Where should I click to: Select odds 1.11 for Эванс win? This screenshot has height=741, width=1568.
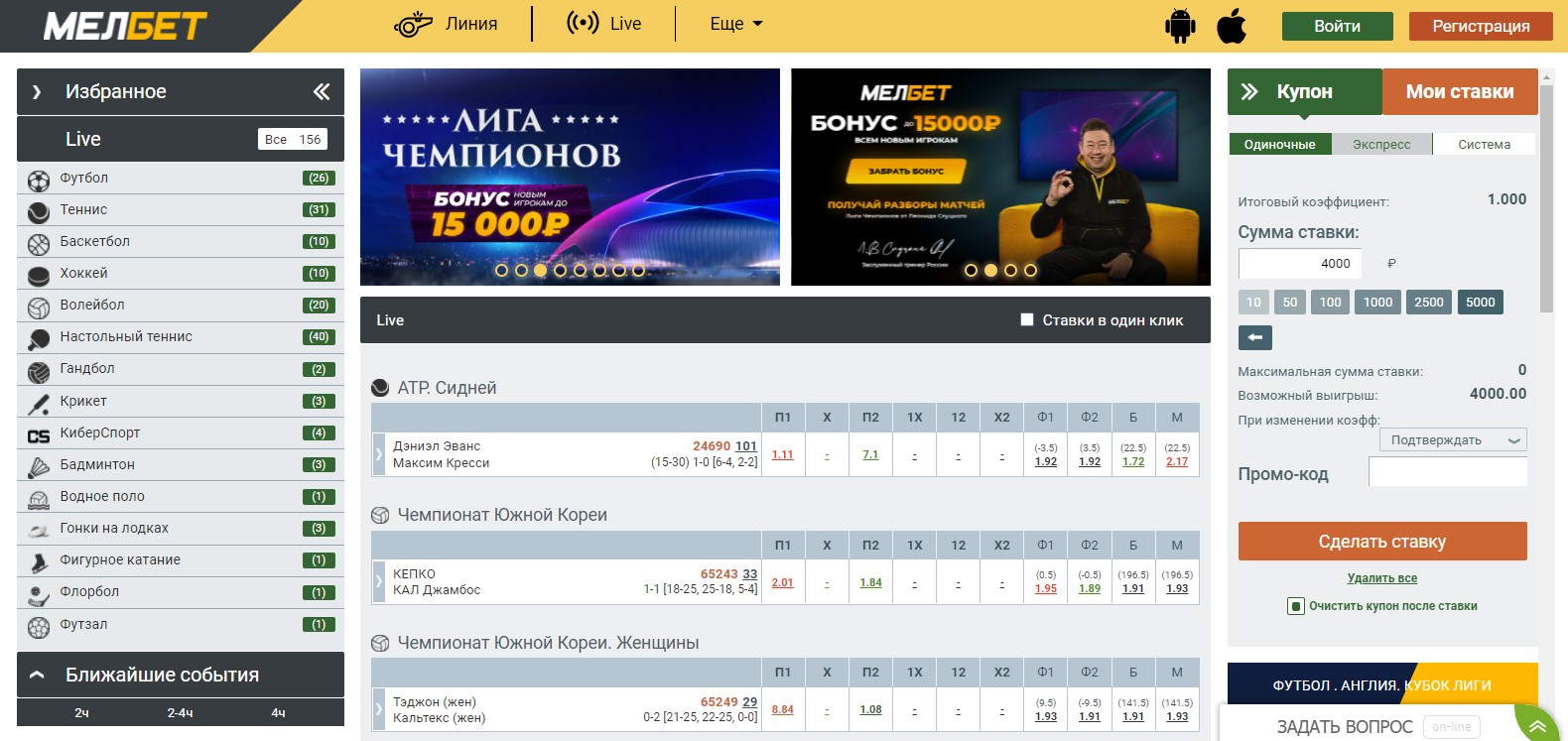tap(783, 454)
